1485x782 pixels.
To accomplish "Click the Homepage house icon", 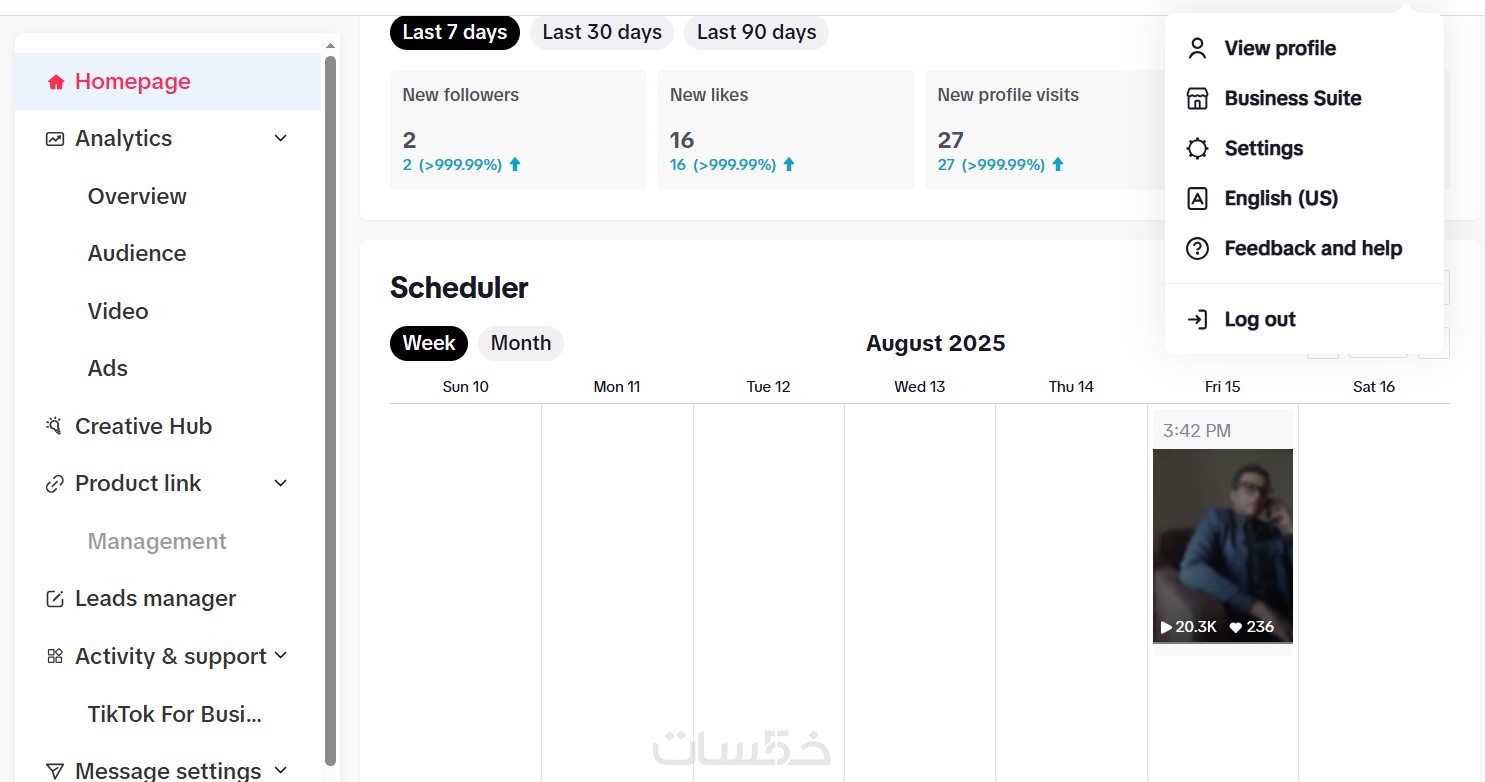I will [x=56, y=82].
